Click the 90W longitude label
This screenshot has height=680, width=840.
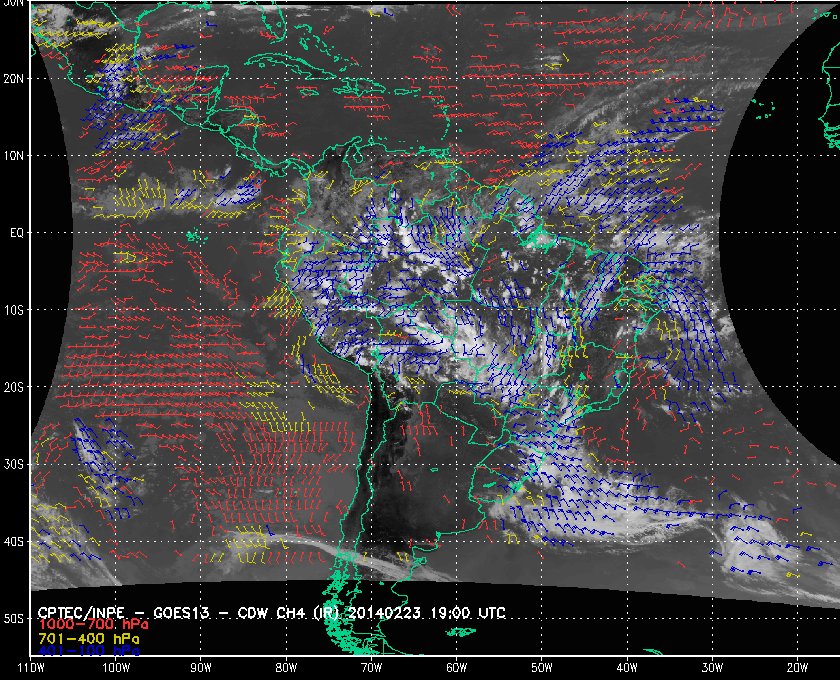201,668
